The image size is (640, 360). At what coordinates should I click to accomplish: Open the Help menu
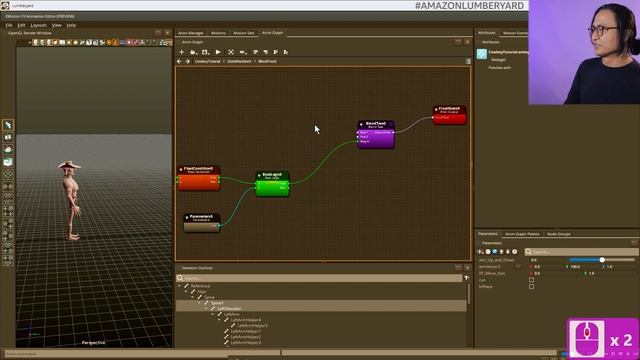(71, 25)
